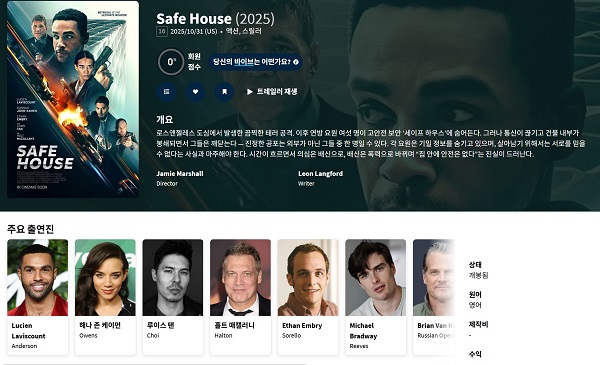Mark movie as favorite with heart icon
Screen dimensions: 600x365
tap(196, 92)
